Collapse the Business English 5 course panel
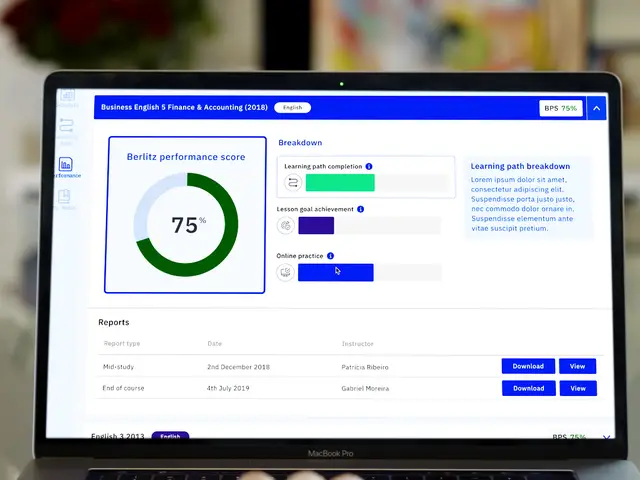Viewport: 640px width, 480px height. [x=596, y=108]
